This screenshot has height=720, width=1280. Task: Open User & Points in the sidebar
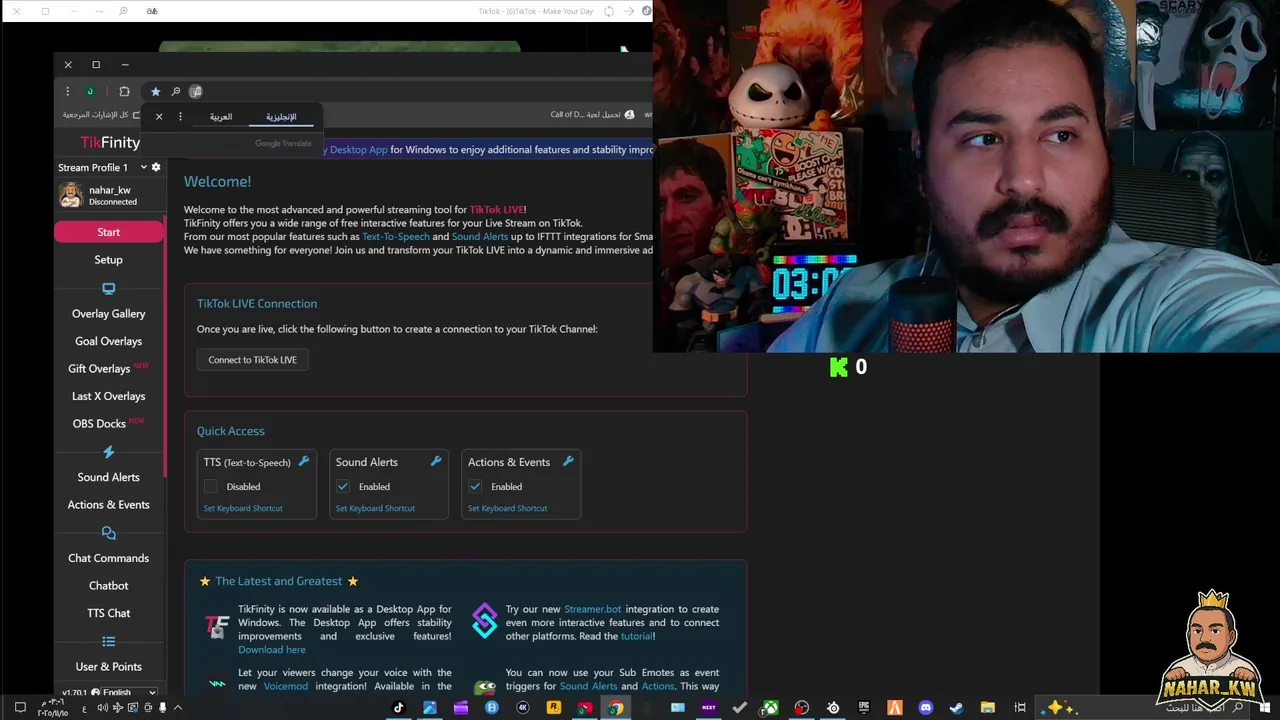(x=109, y=667)
